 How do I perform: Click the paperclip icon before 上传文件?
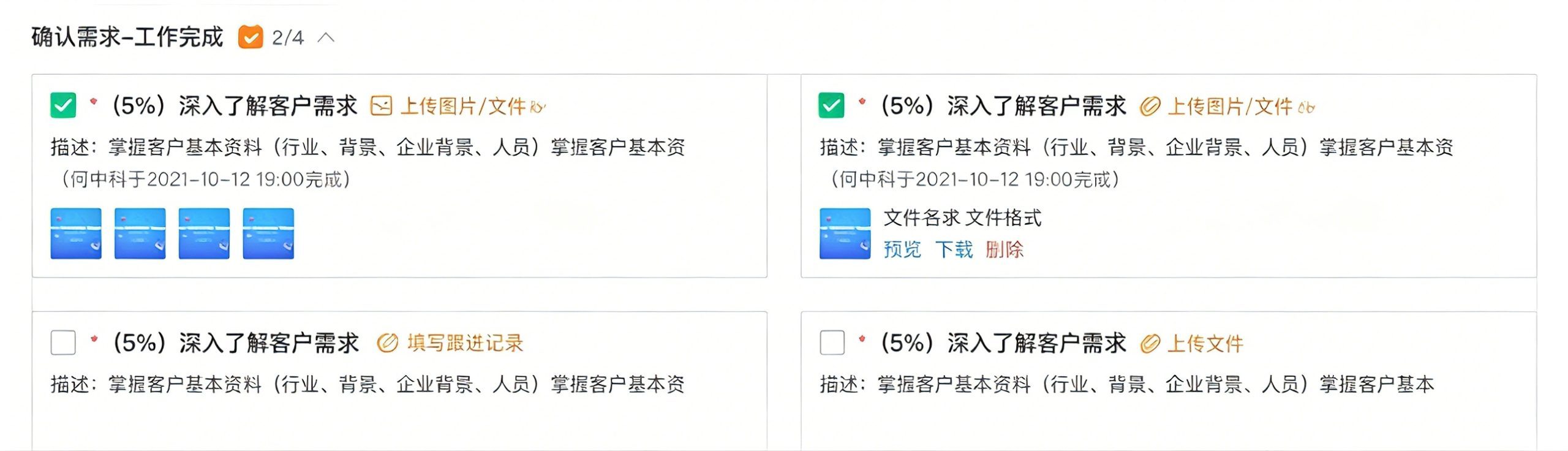click(x=1150, y=343)
